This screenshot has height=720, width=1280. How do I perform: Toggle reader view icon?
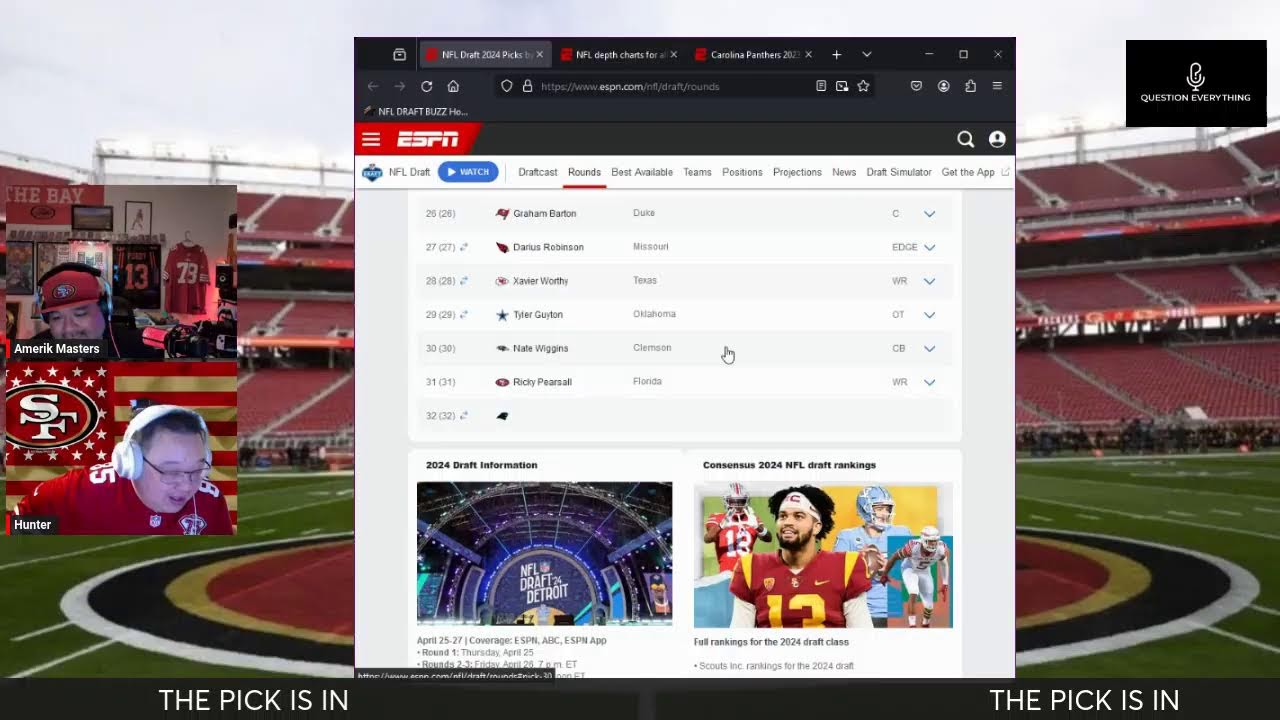click(821, 86)
